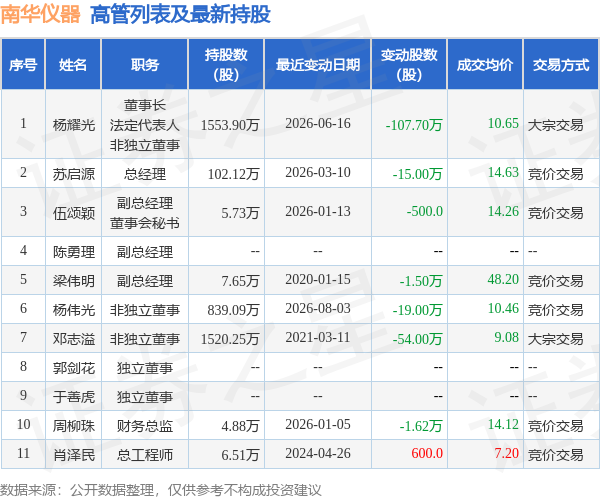
Task: Click holdings value 4.88万
Action: (x=240, y=426)
